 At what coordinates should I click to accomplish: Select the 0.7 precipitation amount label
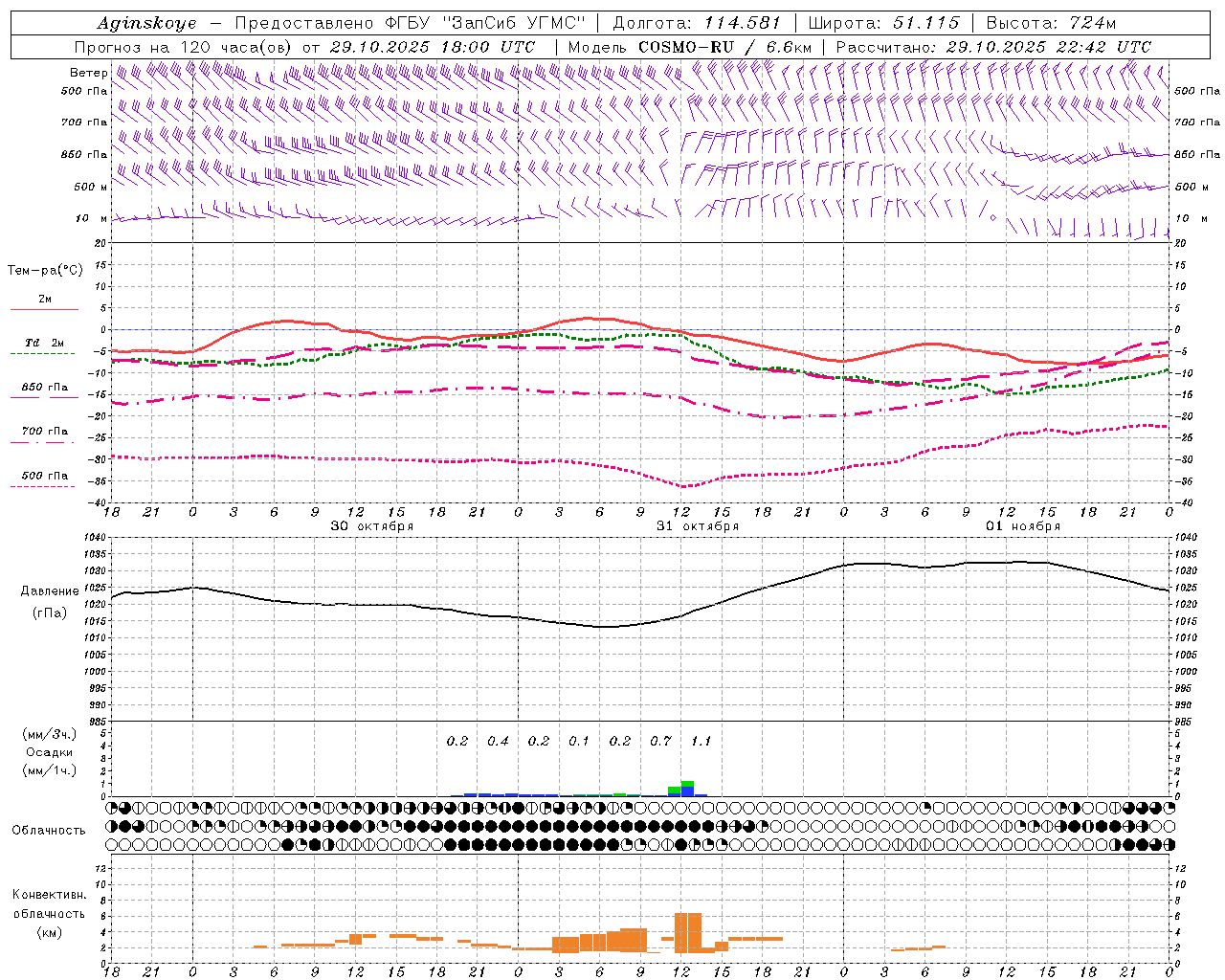tap(660, 741)
